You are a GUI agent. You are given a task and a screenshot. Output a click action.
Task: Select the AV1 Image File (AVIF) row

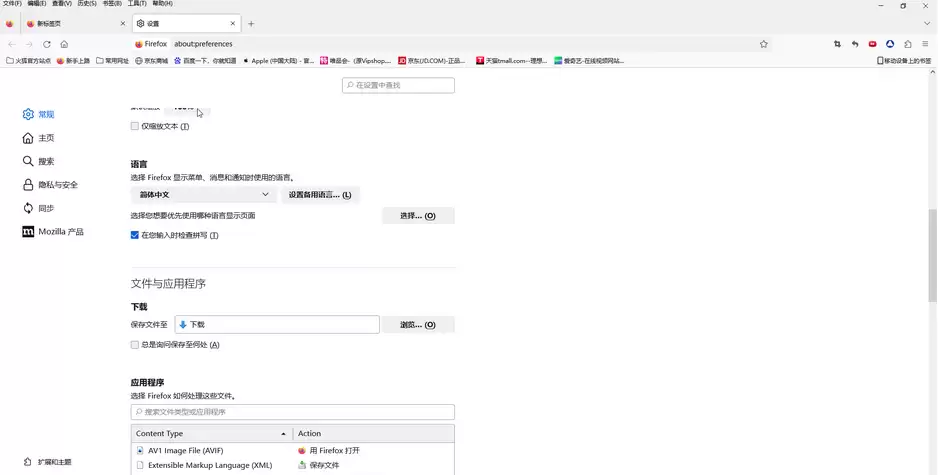point(293,450)
